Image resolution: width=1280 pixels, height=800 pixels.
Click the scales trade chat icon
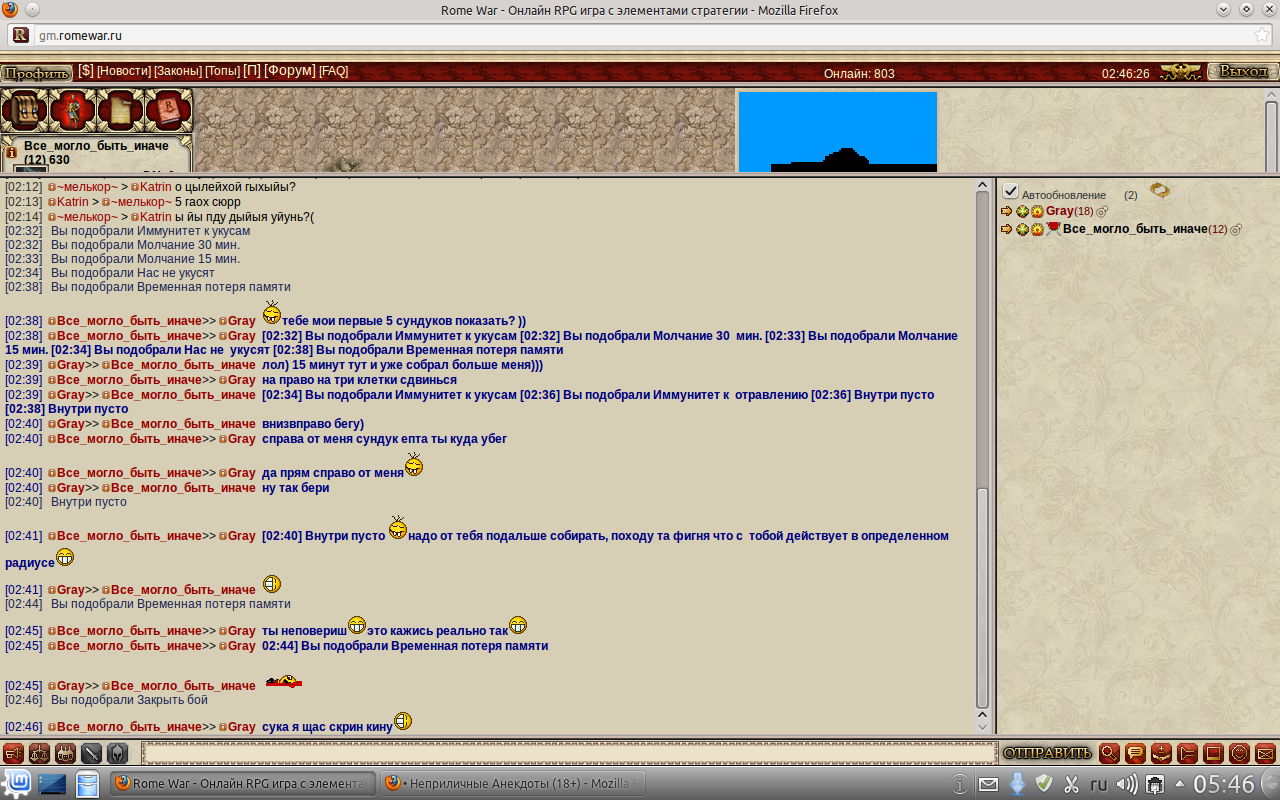click(40, 753)
